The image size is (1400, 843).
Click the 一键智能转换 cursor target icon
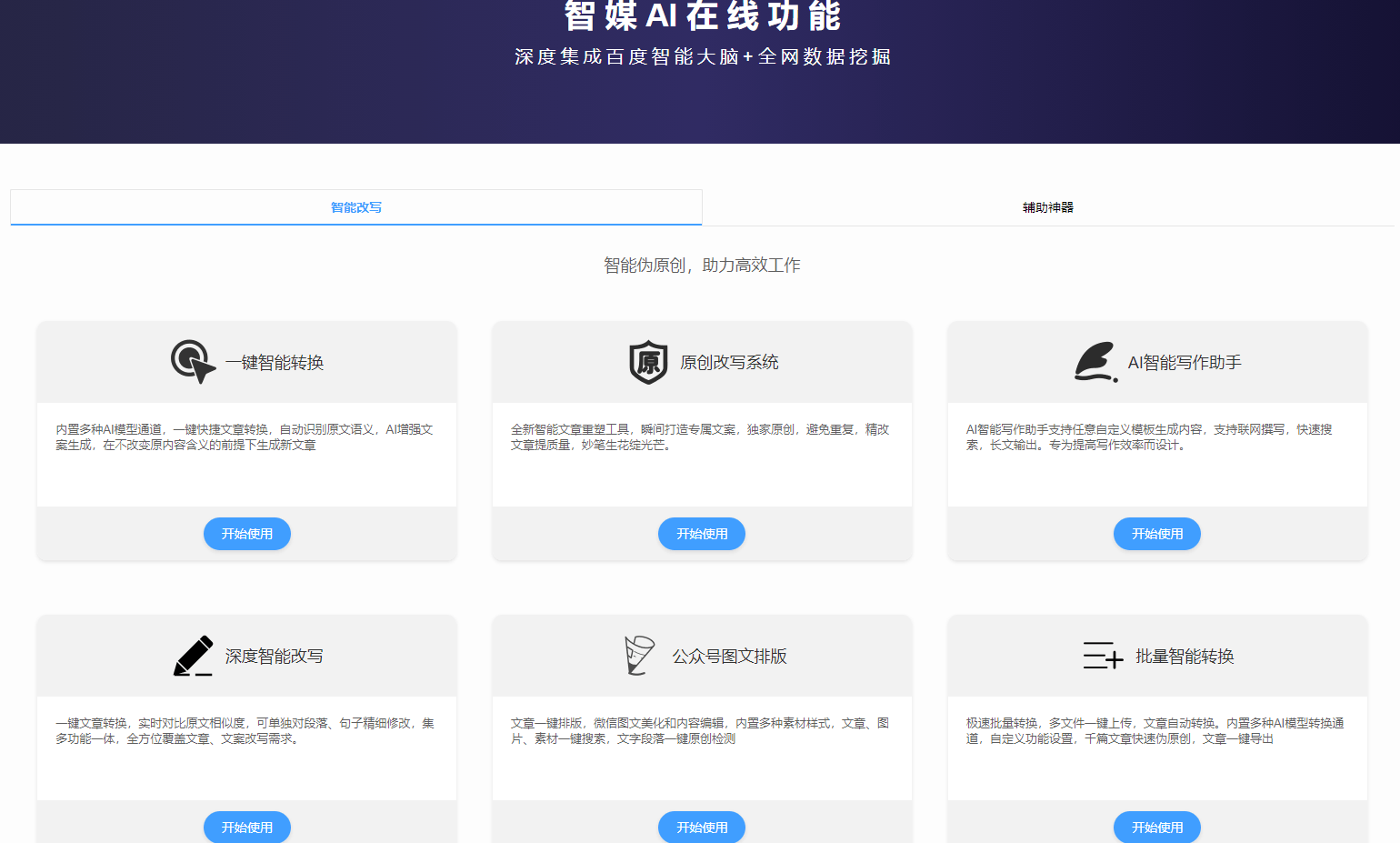[193, 362]
